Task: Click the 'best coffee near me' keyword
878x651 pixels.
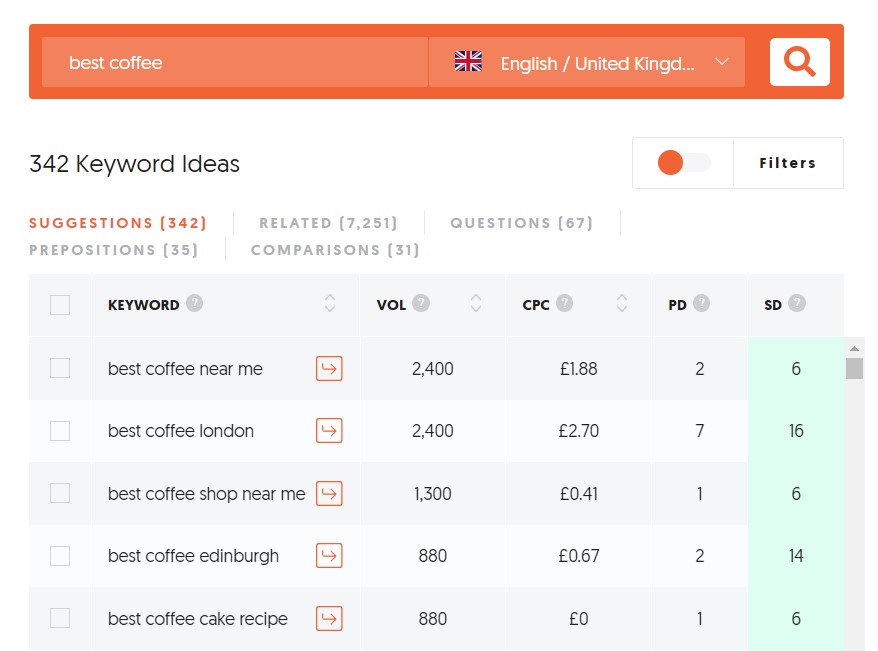Action: click(x=185, y=369)
